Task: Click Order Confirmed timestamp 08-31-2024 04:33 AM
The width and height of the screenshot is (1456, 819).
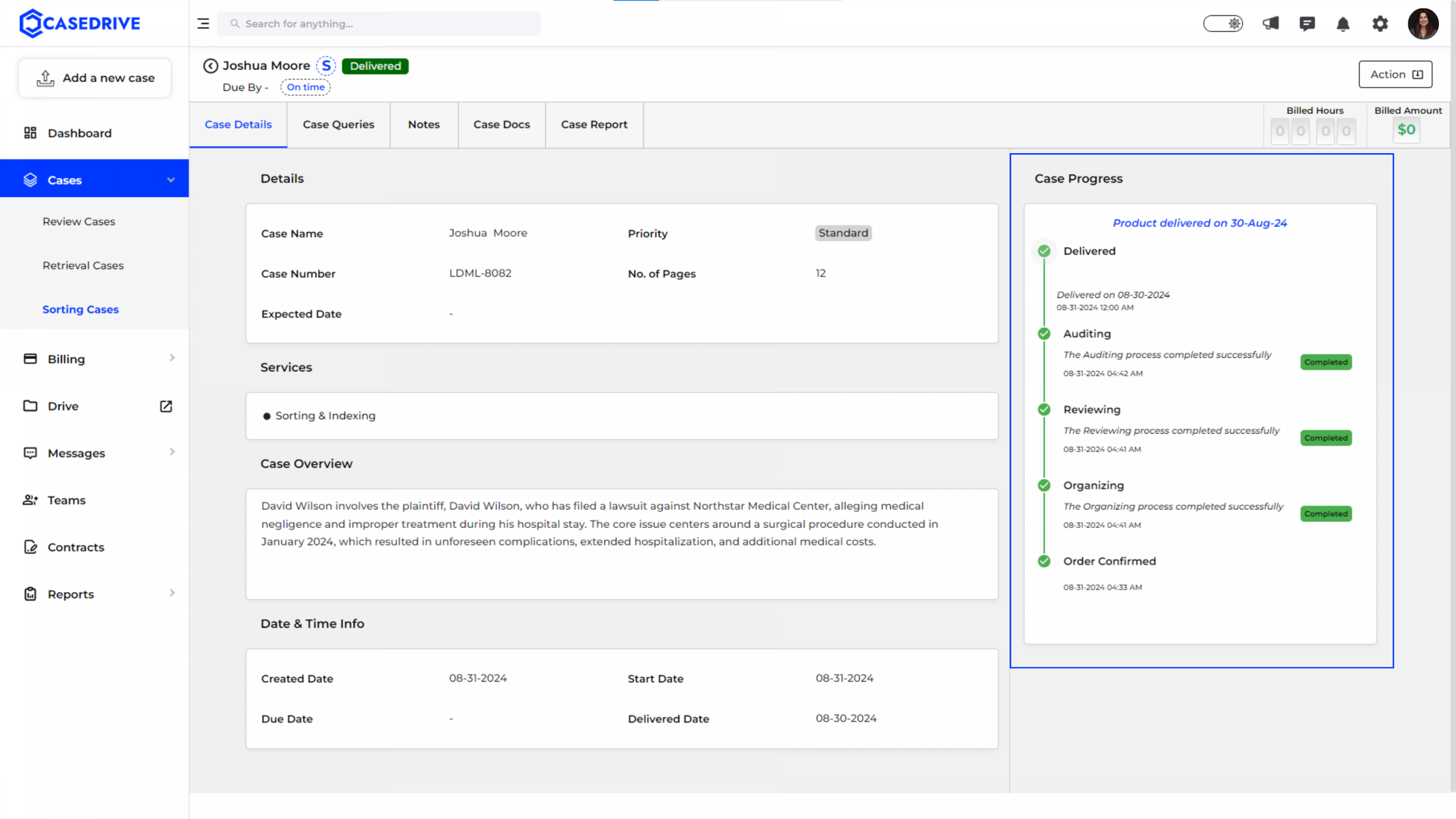Action: pyautogui.click(x=1102, y=587)
